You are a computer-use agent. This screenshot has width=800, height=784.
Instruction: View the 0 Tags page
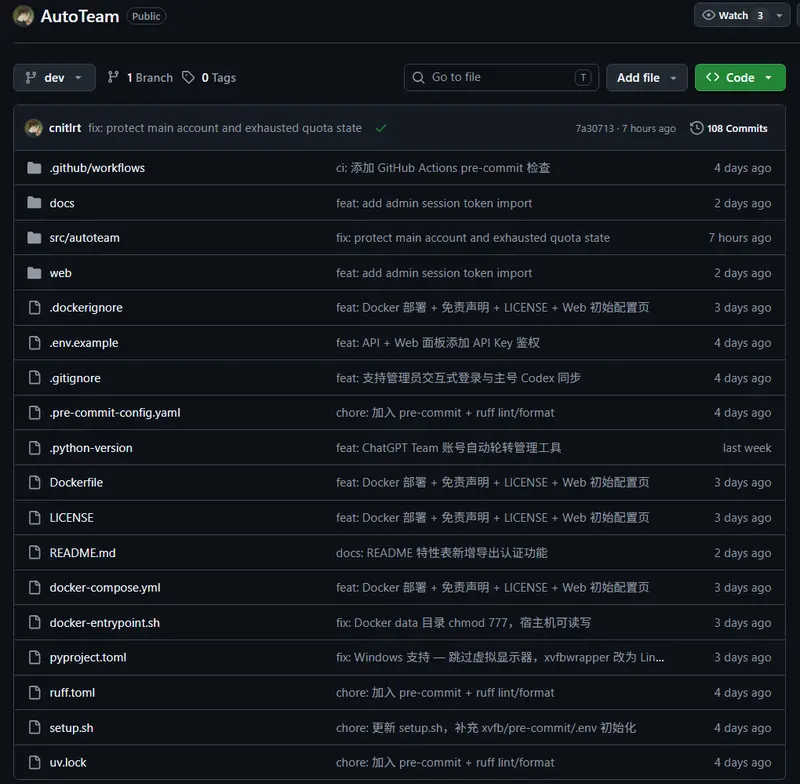point(209,78)
